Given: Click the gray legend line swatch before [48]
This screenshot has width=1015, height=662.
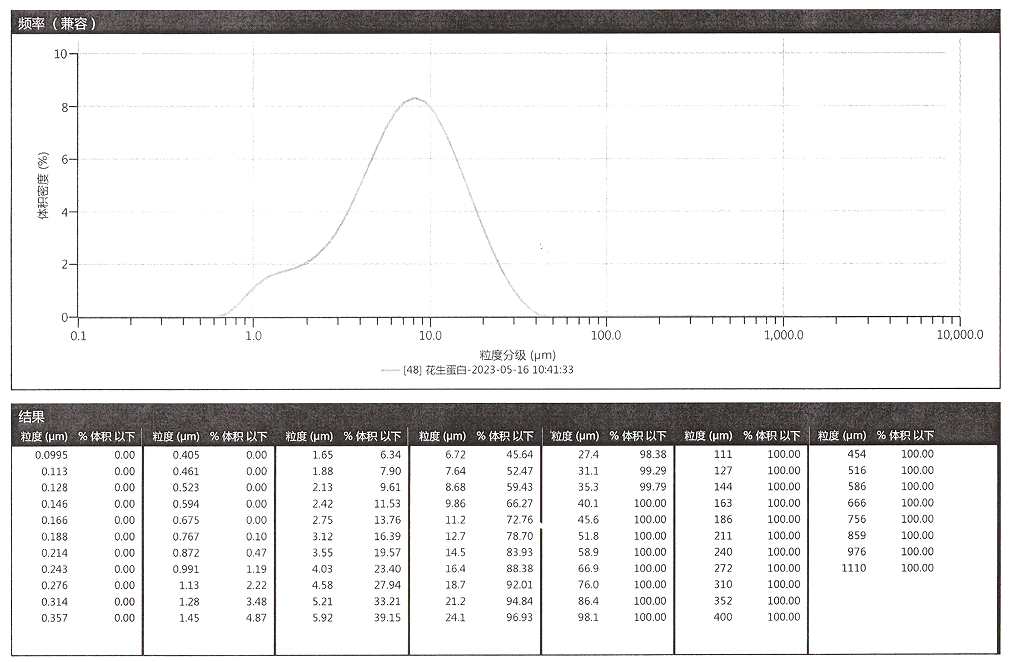Looking at the screenshot, I should coord(389,370).
